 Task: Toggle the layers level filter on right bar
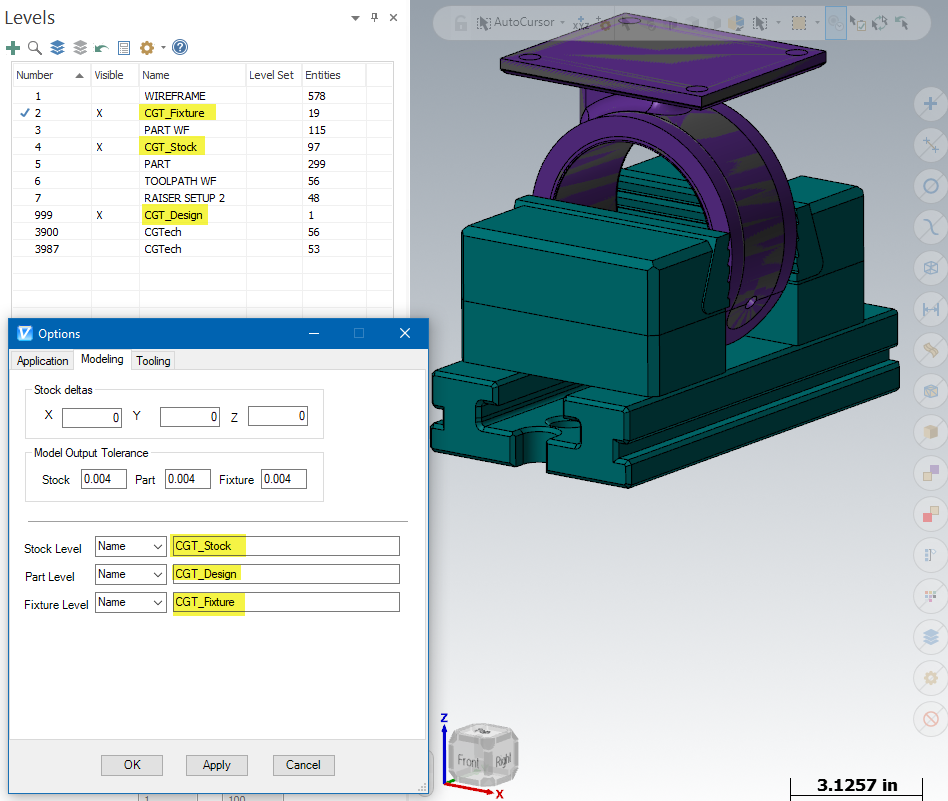(930, 637)
